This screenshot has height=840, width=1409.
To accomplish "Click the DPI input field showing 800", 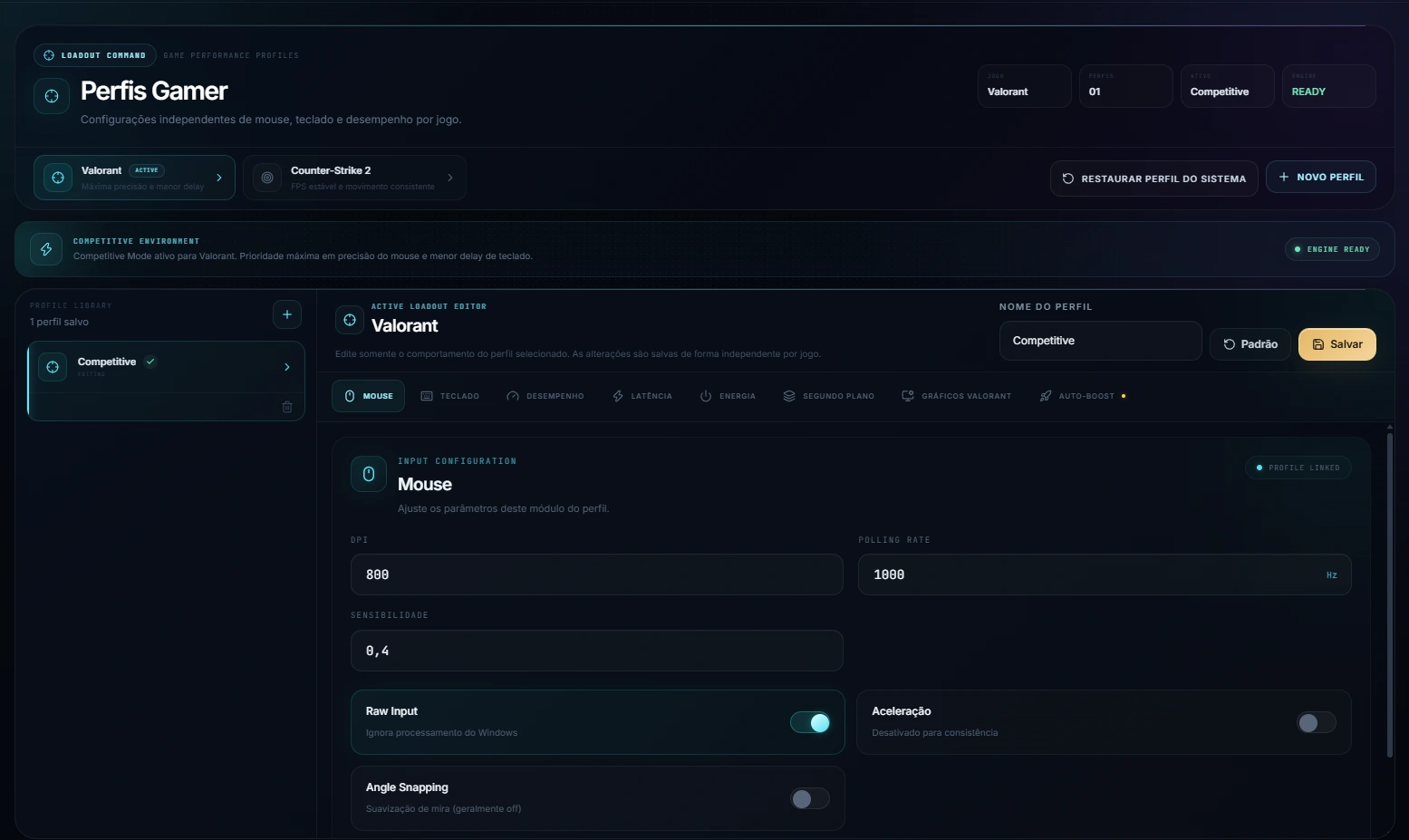I will 597,574.
